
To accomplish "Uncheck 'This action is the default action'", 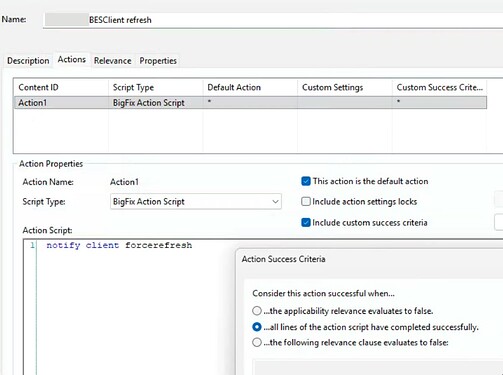I will [x=306, y=181].
